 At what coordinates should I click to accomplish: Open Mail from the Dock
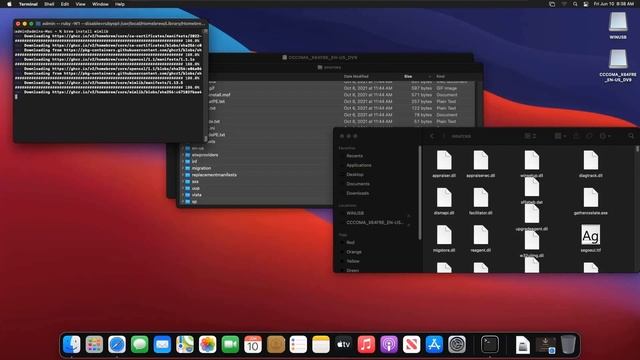pyautogui.click(x=162, y=344)
